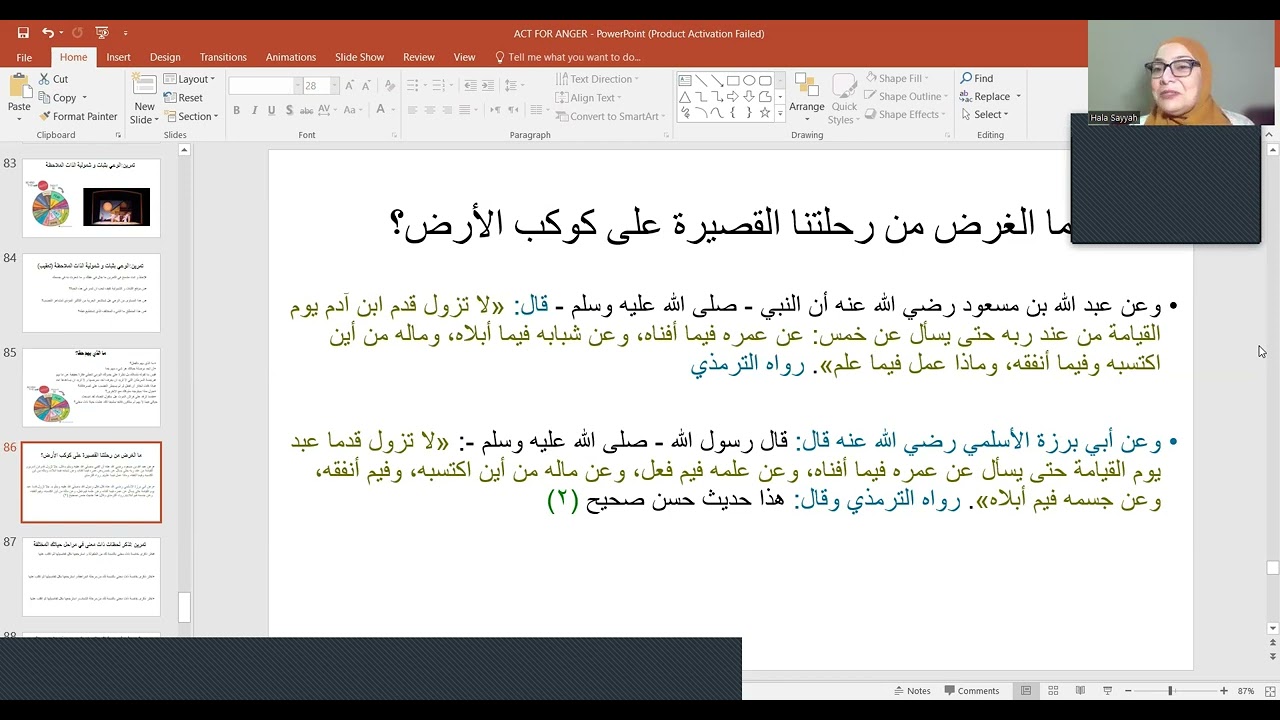Screen dimensions: 1280x720
Task: Open the Animations tab
Action: 290,57
